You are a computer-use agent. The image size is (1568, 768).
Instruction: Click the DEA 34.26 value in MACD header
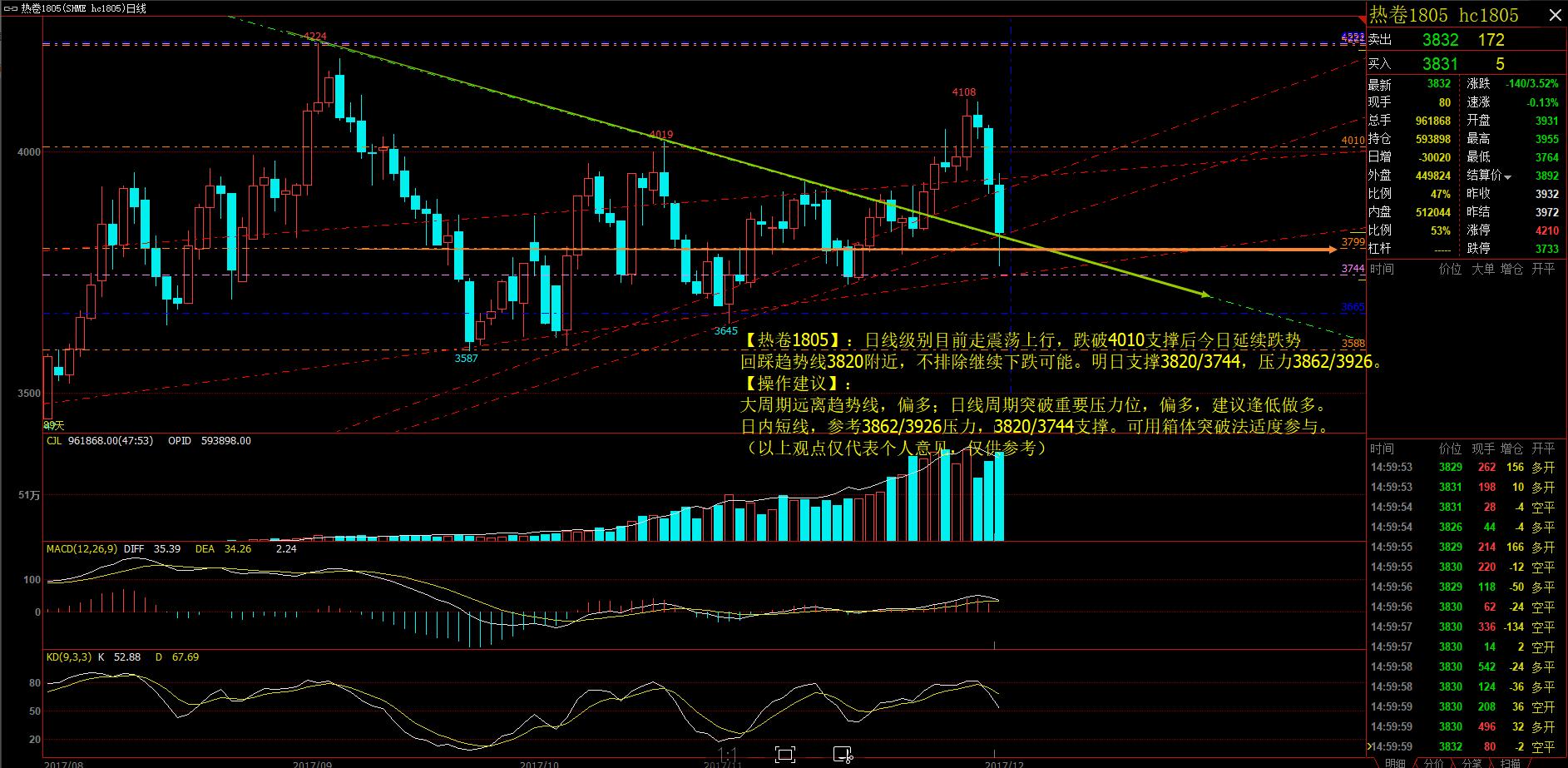pos(223,549)
